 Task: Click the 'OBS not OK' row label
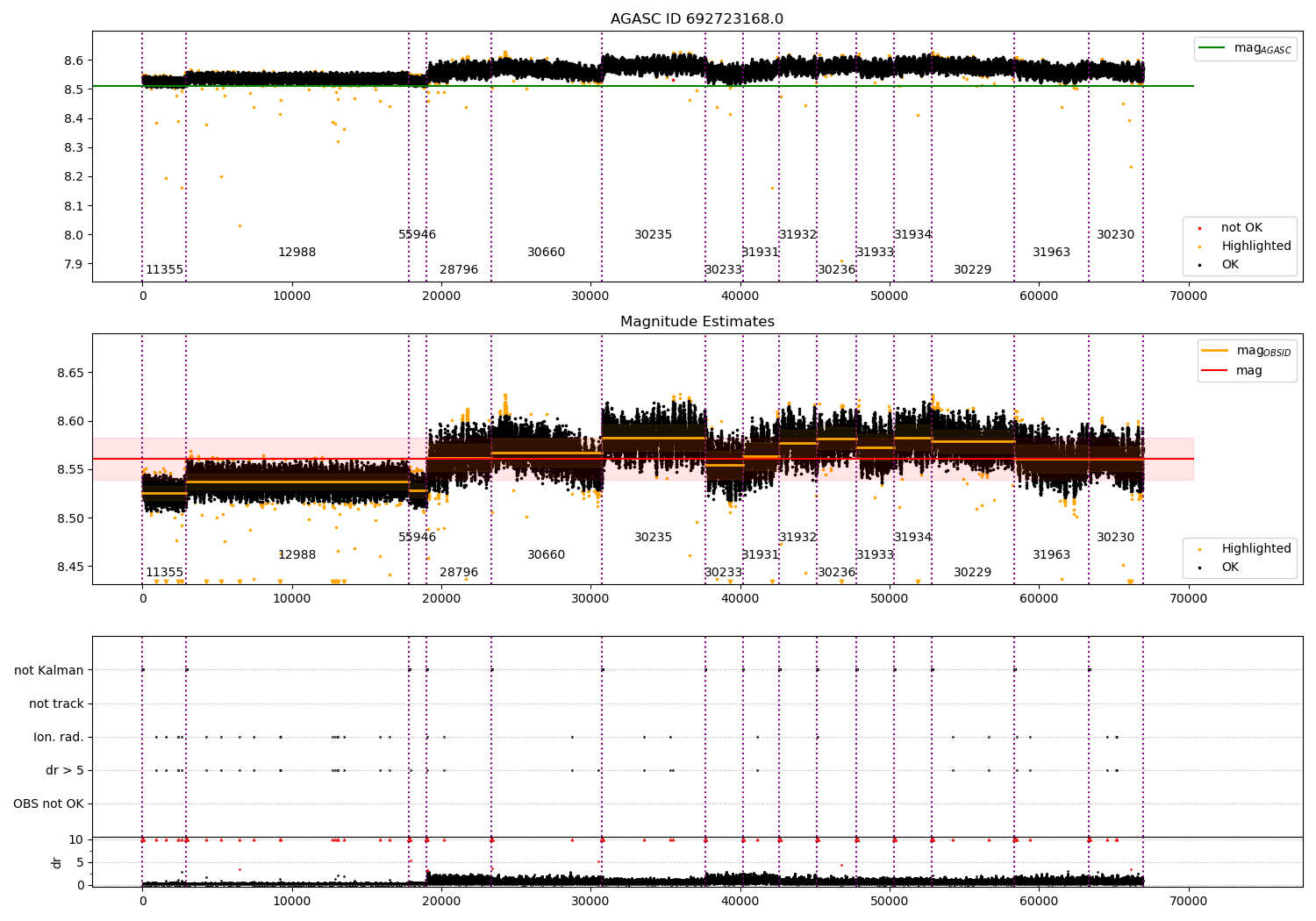point(49,804)
